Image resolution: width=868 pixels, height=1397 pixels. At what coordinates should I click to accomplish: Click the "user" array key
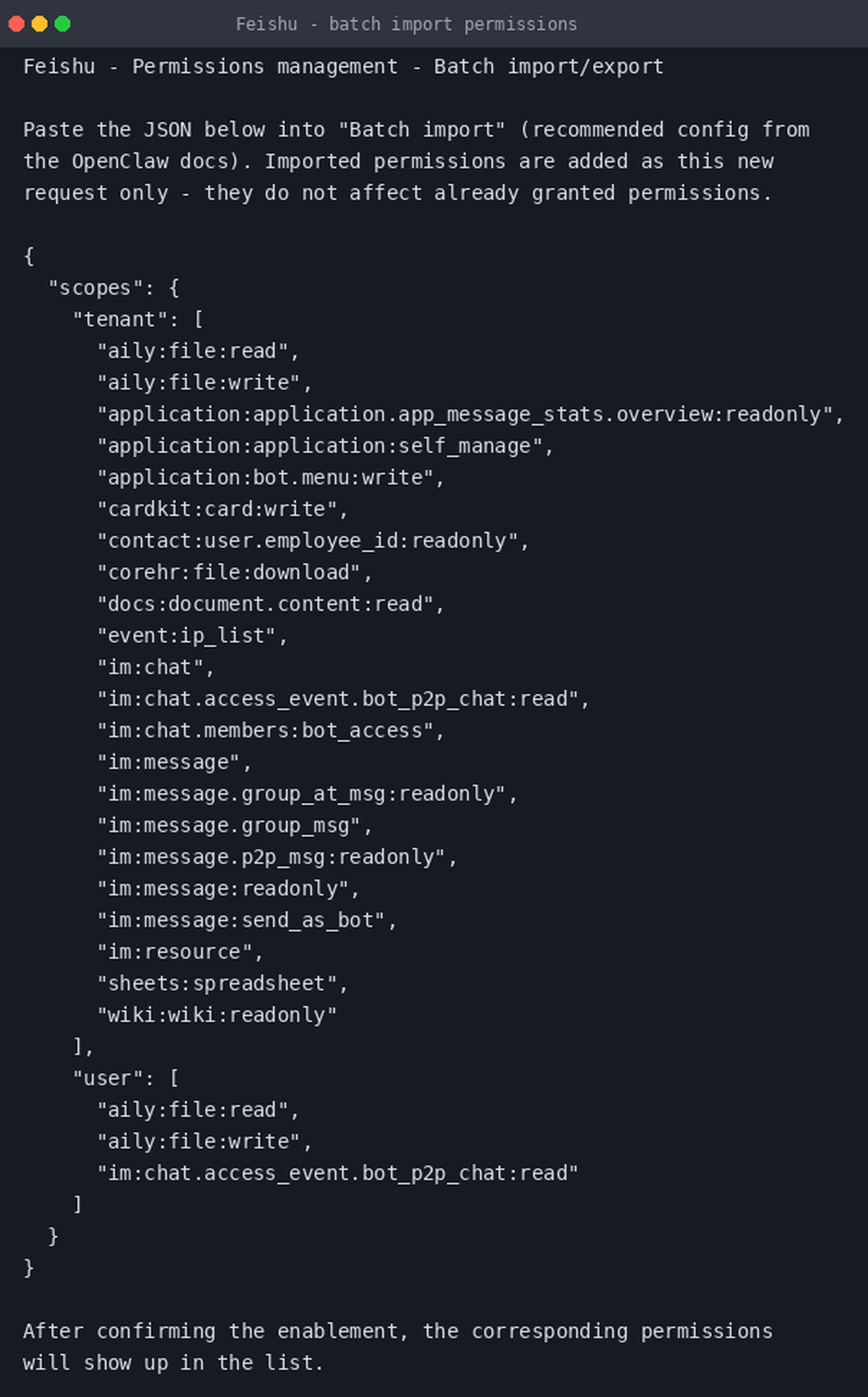point(107,1079)
